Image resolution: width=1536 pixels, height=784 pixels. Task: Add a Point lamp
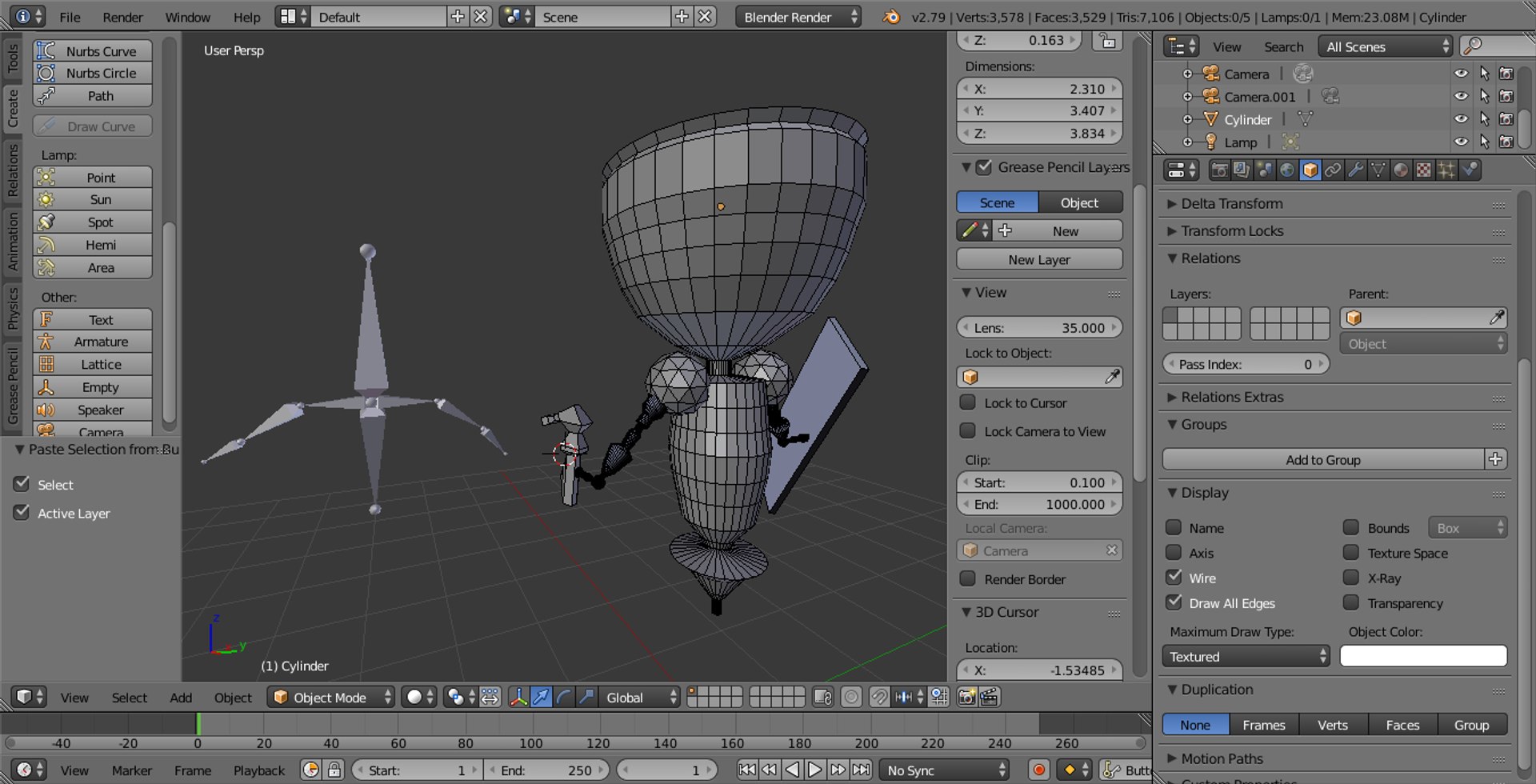[x=93, y=177]
